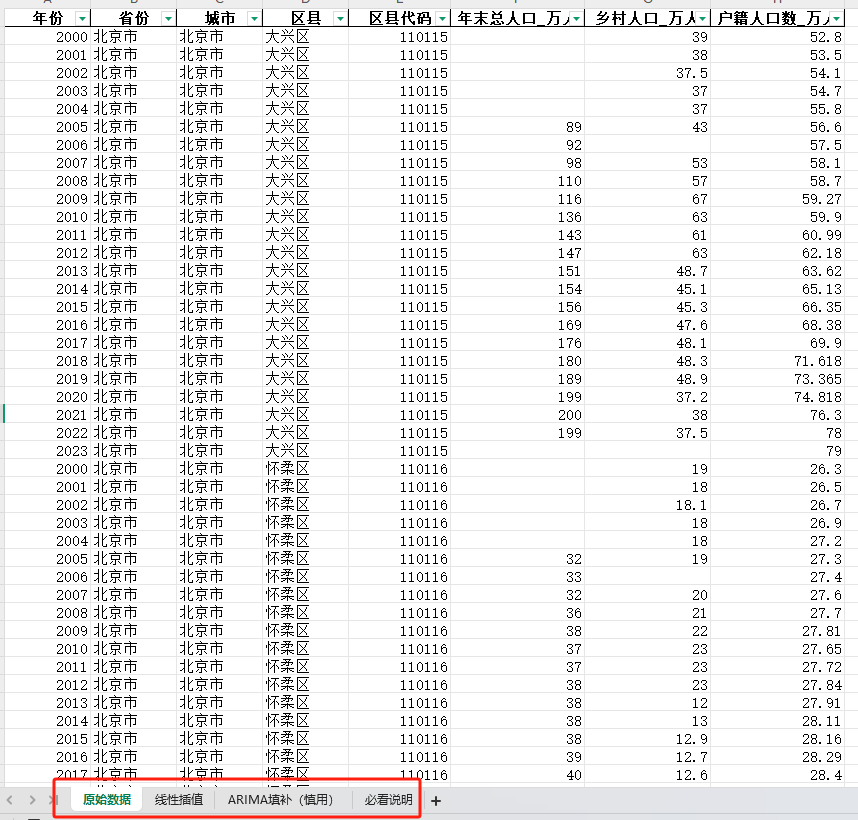Open the ARIMA填补（慎用） sheet tab
The image size is (858, 820).
coord(281,800)
